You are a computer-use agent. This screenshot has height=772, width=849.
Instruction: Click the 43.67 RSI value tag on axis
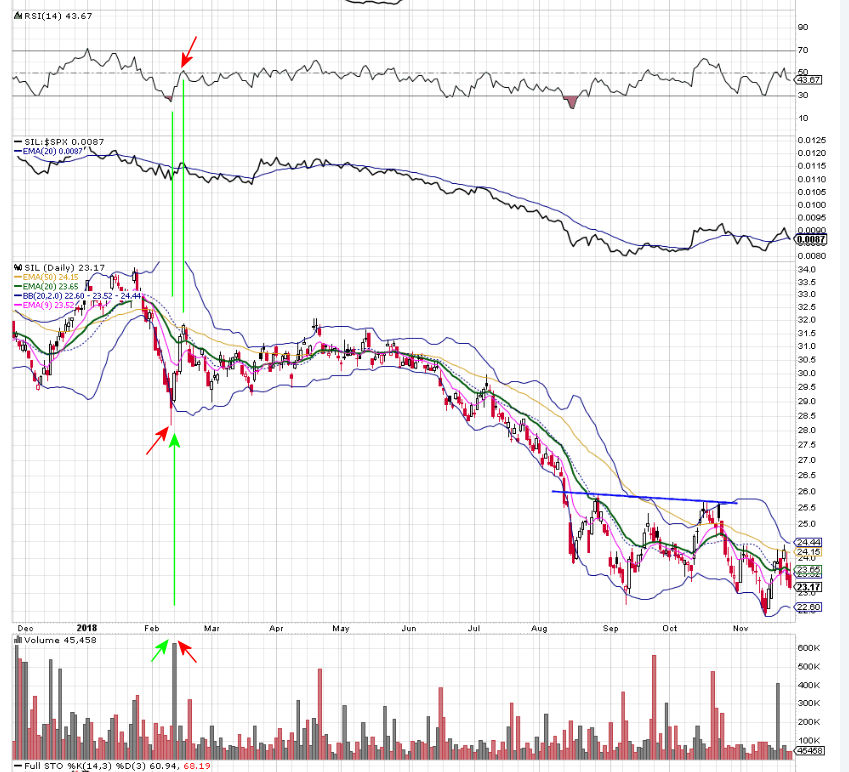pos(808,80)
